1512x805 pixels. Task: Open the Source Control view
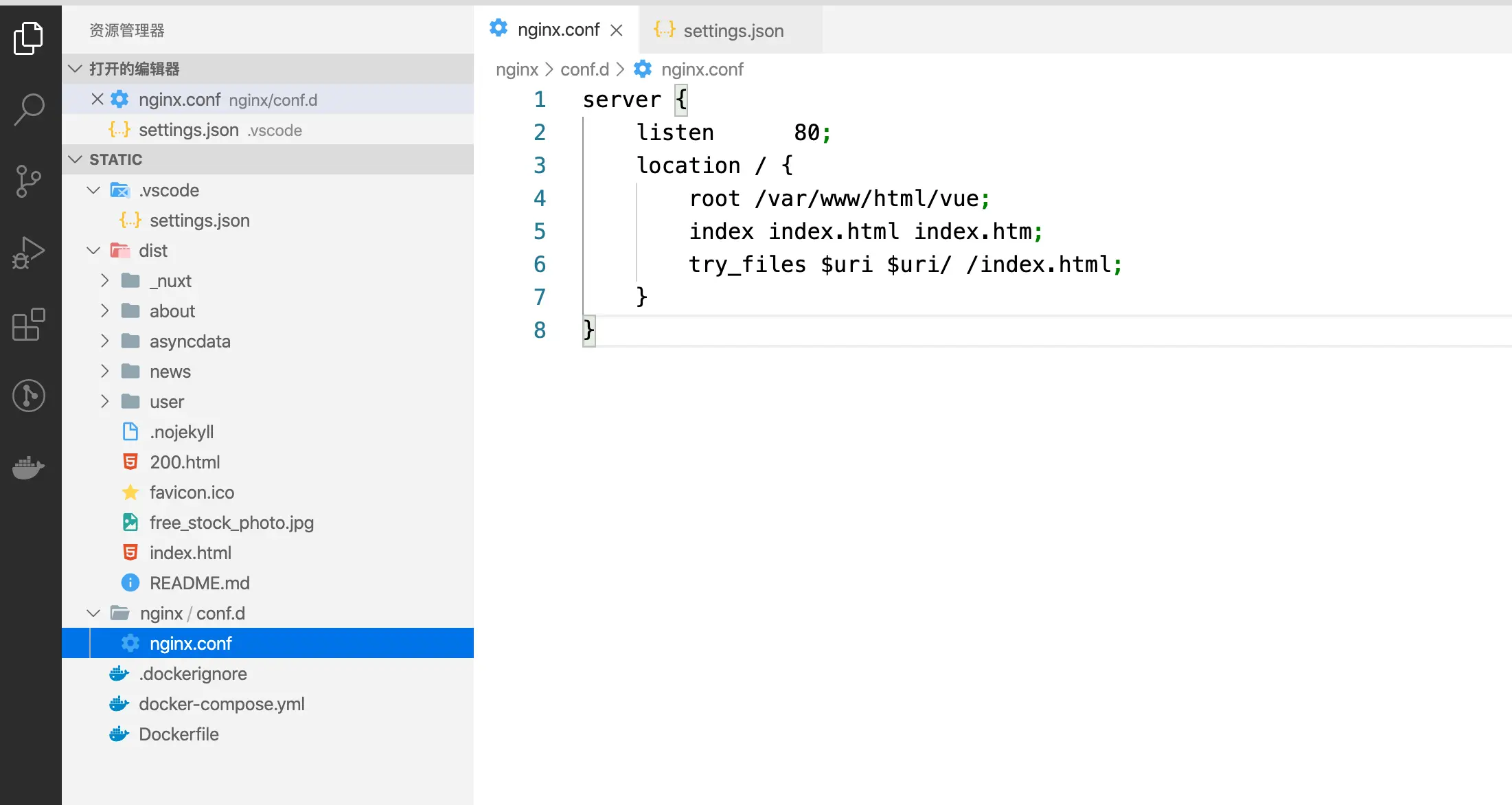(x=29, y=181)
